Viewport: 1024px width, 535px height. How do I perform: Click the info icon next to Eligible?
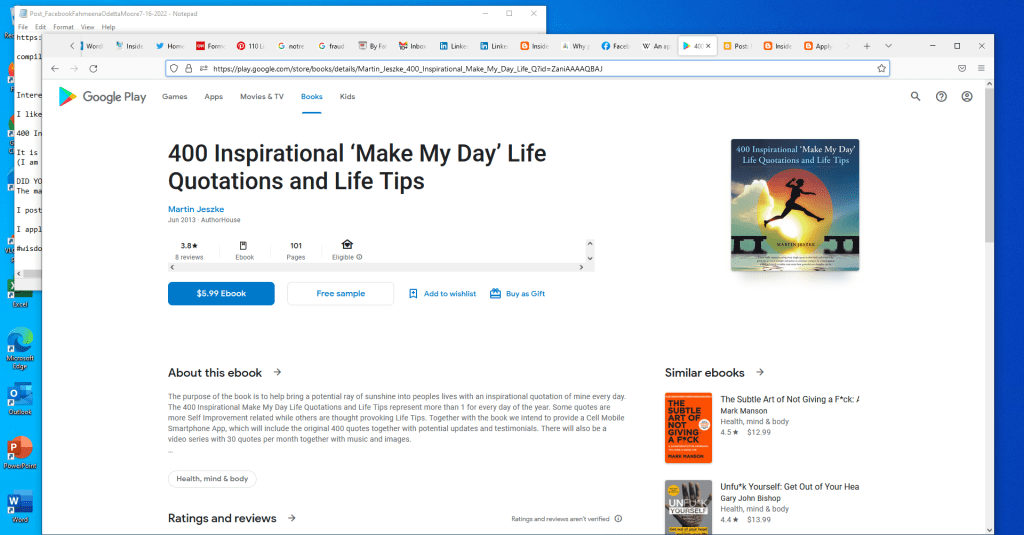[x=359, y=257]
